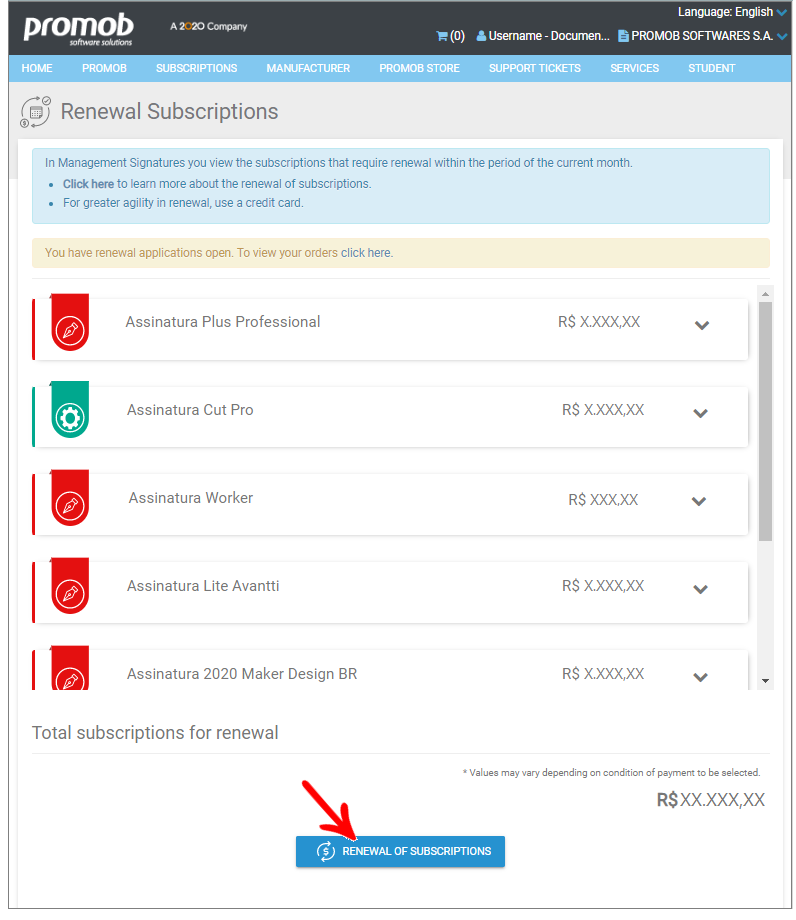Click the R$ X.XXX,XX price of Lite Avantti

coord(603,586)
